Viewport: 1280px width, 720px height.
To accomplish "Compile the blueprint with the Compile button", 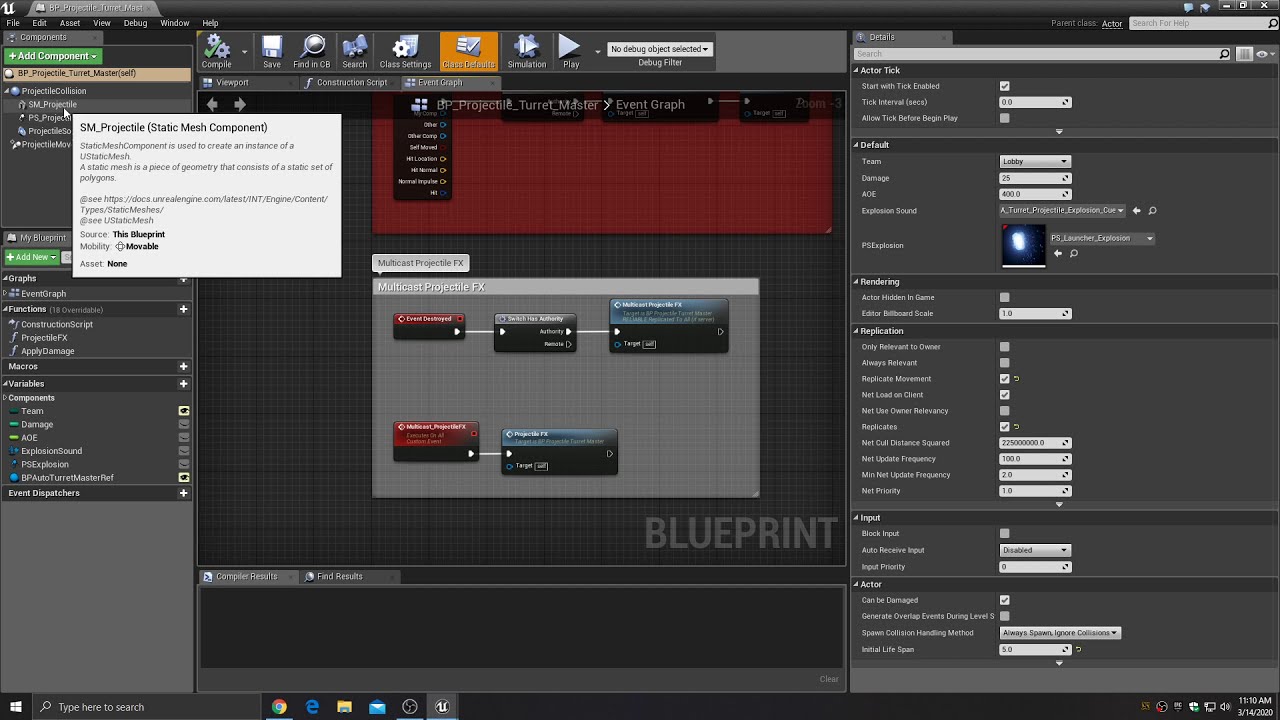I will [216, 52].
